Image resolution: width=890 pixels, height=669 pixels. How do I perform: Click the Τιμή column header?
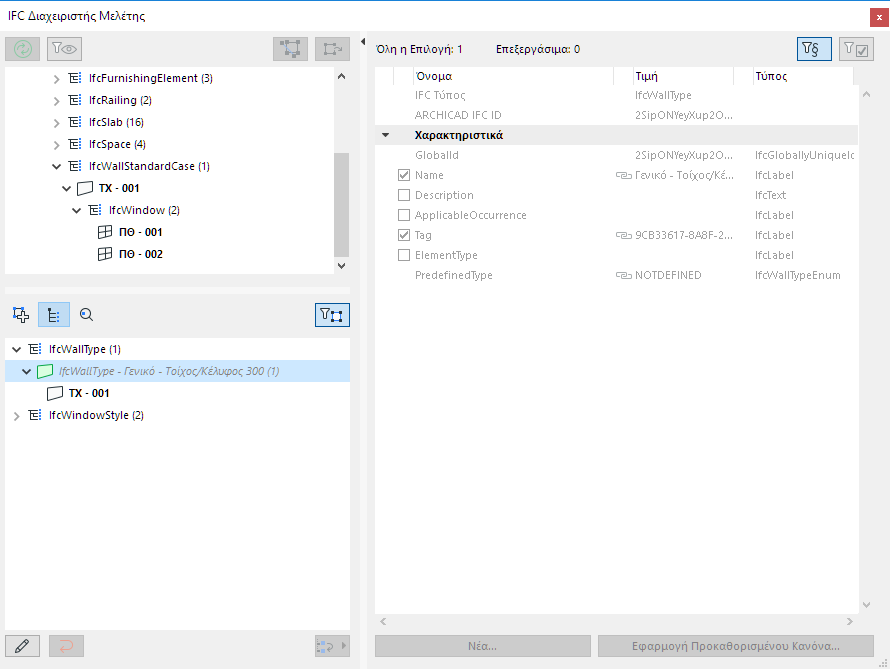pyautogui.click(x=683, y=76)
